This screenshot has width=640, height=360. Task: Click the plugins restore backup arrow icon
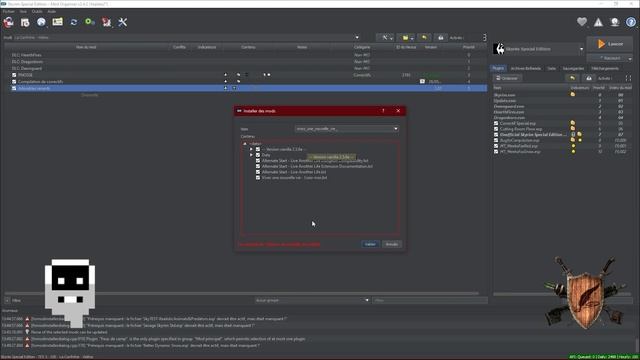point(572,78)
